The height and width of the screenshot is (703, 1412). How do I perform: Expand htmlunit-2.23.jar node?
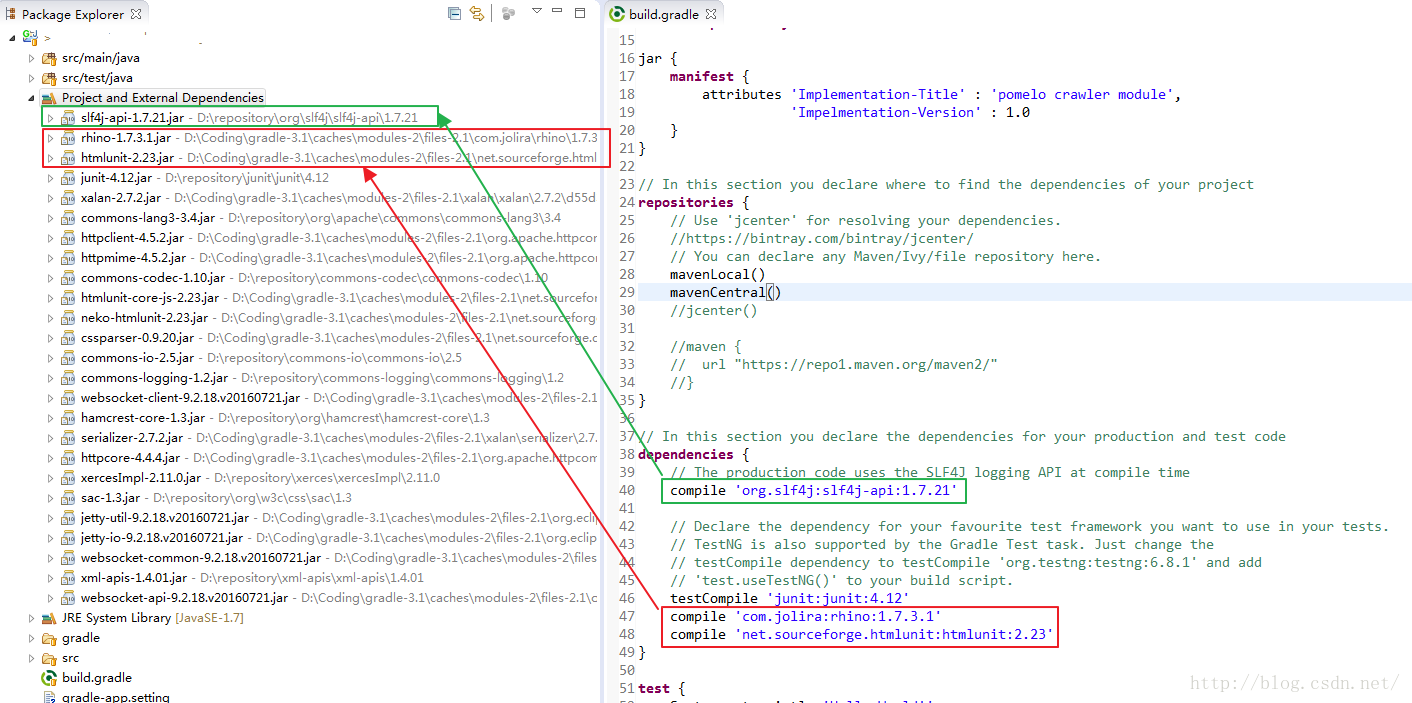point(50,158)
